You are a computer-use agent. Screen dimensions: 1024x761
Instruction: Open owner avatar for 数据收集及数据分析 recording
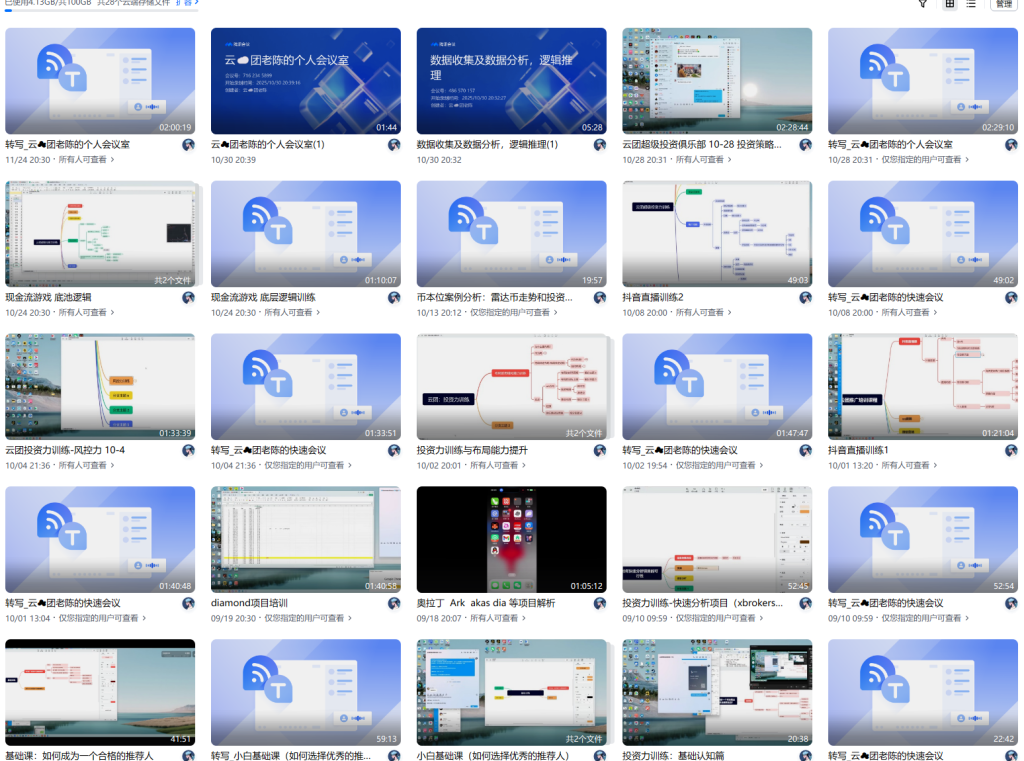(600, 145)
